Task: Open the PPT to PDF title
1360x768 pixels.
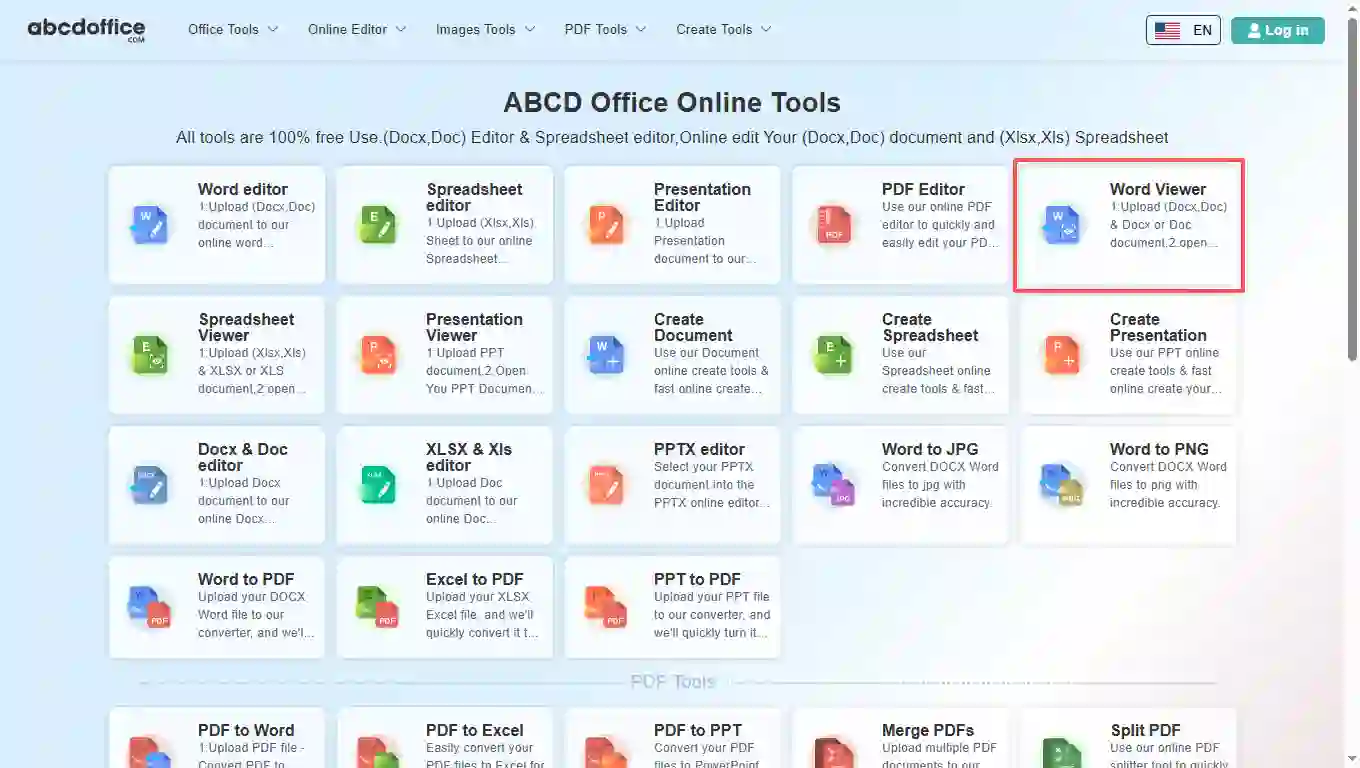Action: pyautogui.click(x=697, y=579)
